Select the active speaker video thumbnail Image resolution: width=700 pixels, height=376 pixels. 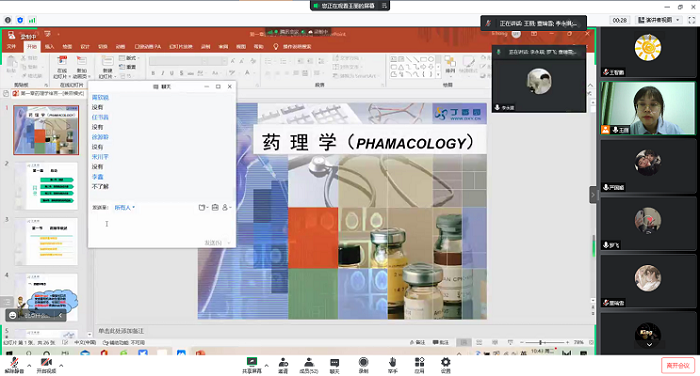tap(648, 108)
